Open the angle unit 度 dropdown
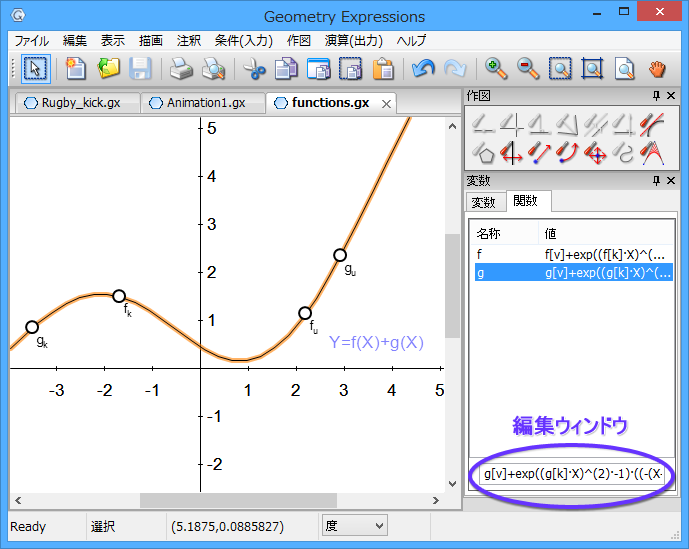This screenshot has height=549, width=689. 355,525
